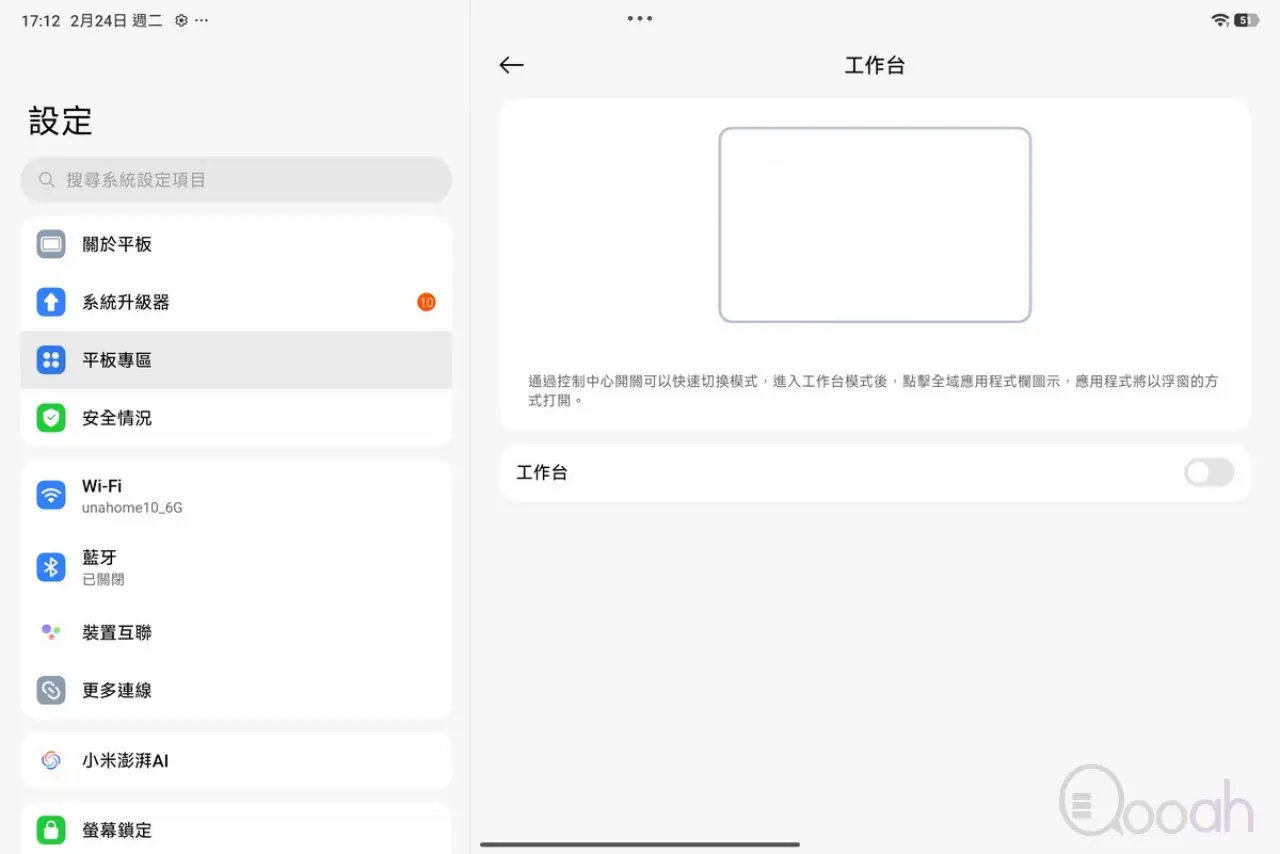Viewport: 1280px width, 854px height.
Task: Click the 關於平板 tablet icon
Action: click(x=51, y=244)
